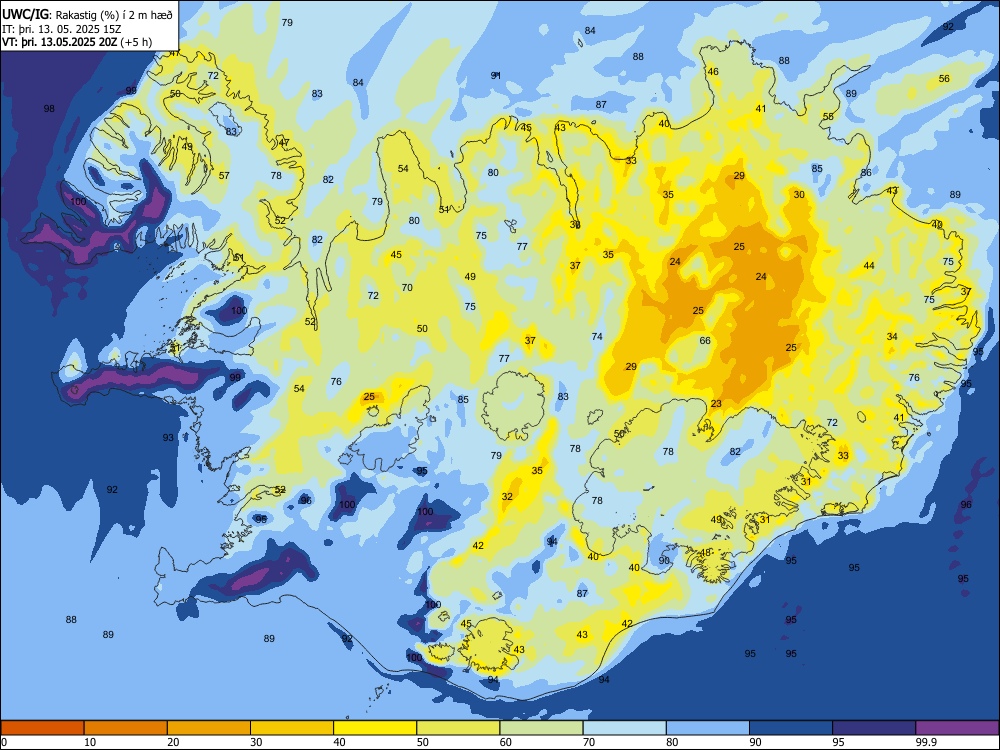The height and width of the screenshot is (750, 1000).
Task: Click the map value 46 on the northern peninsula
Action: [713, 72]
